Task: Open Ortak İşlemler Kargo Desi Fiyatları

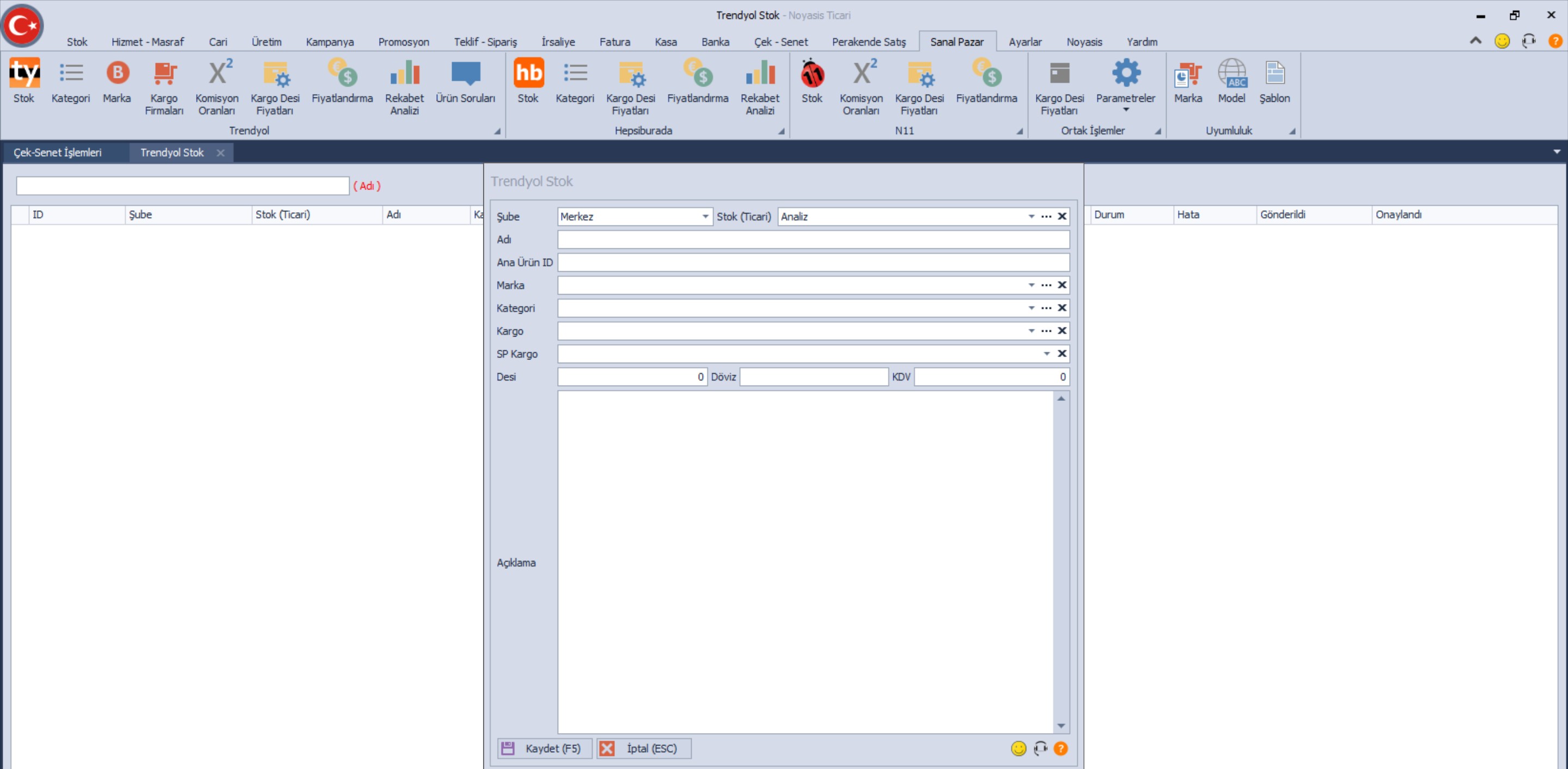Action: [x=1059, y=87]
